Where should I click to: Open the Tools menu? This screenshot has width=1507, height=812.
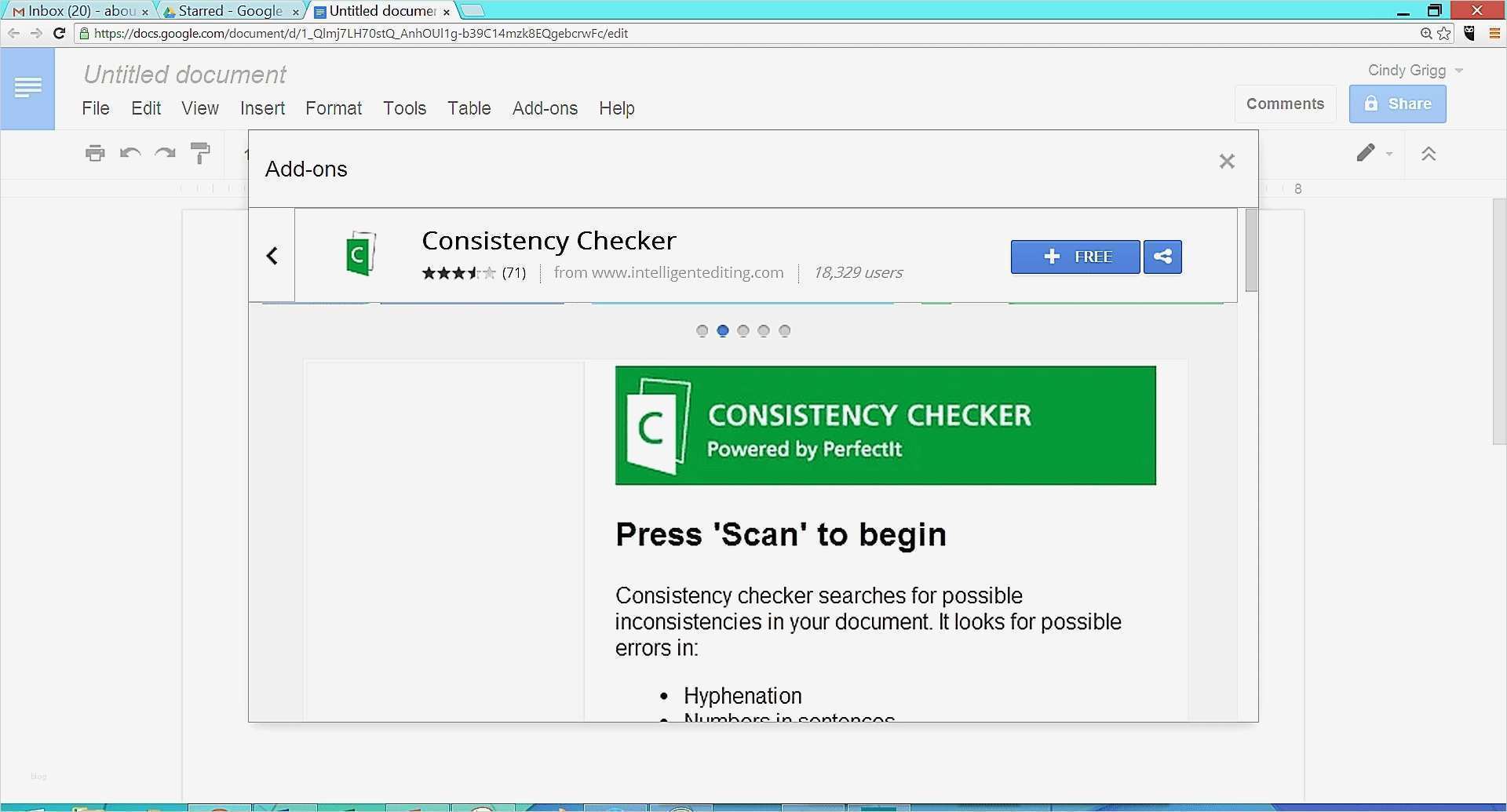(404, 108)
